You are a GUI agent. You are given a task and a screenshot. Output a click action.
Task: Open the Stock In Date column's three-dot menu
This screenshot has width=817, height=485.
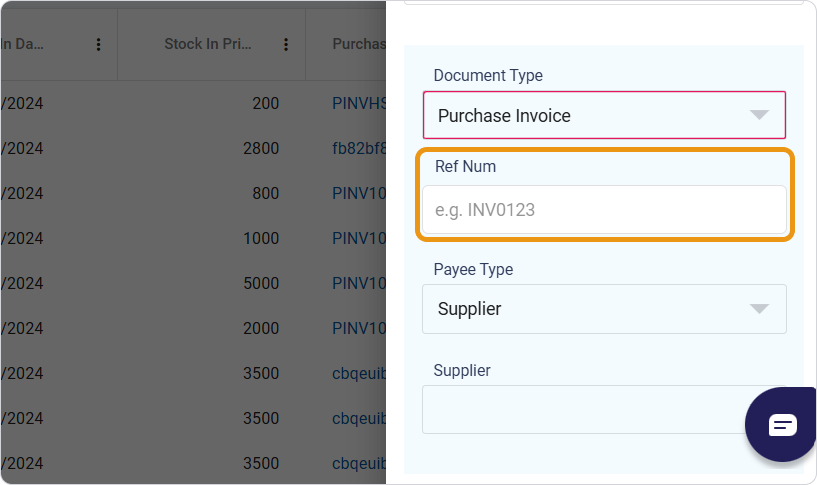click(x=98, y=45)
